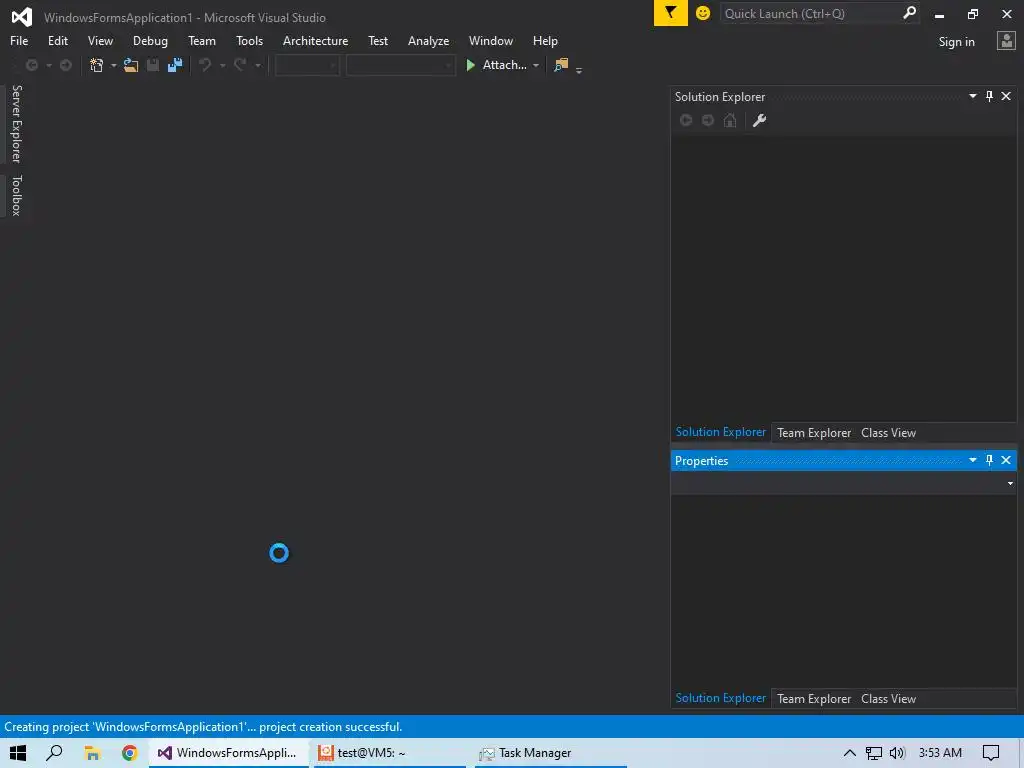
Task: Open the Redo history dropdown arrow
Action: pyautogui.click(x=258, y=65)
